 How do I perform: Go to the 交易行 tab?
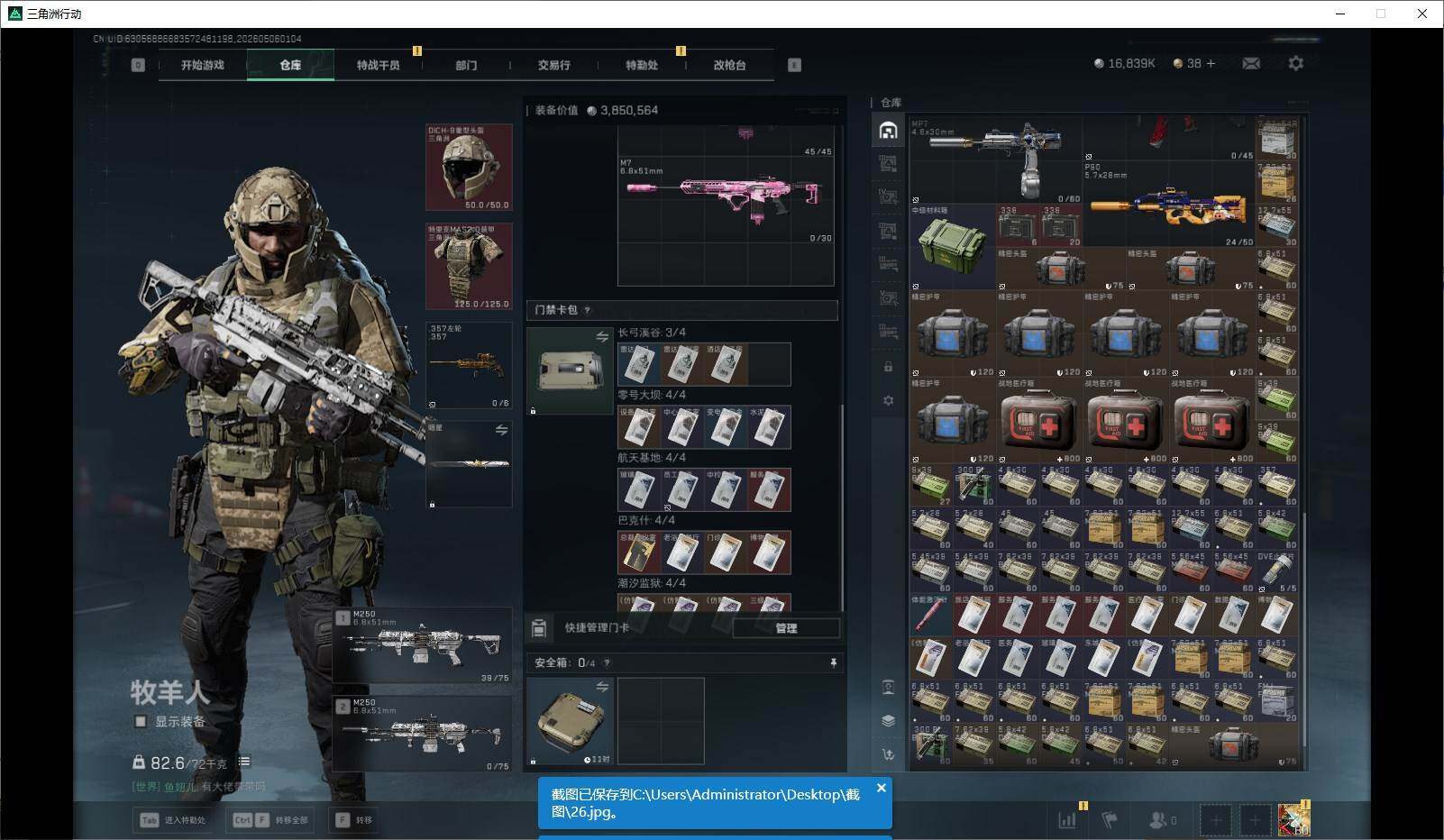click(554, 65)
